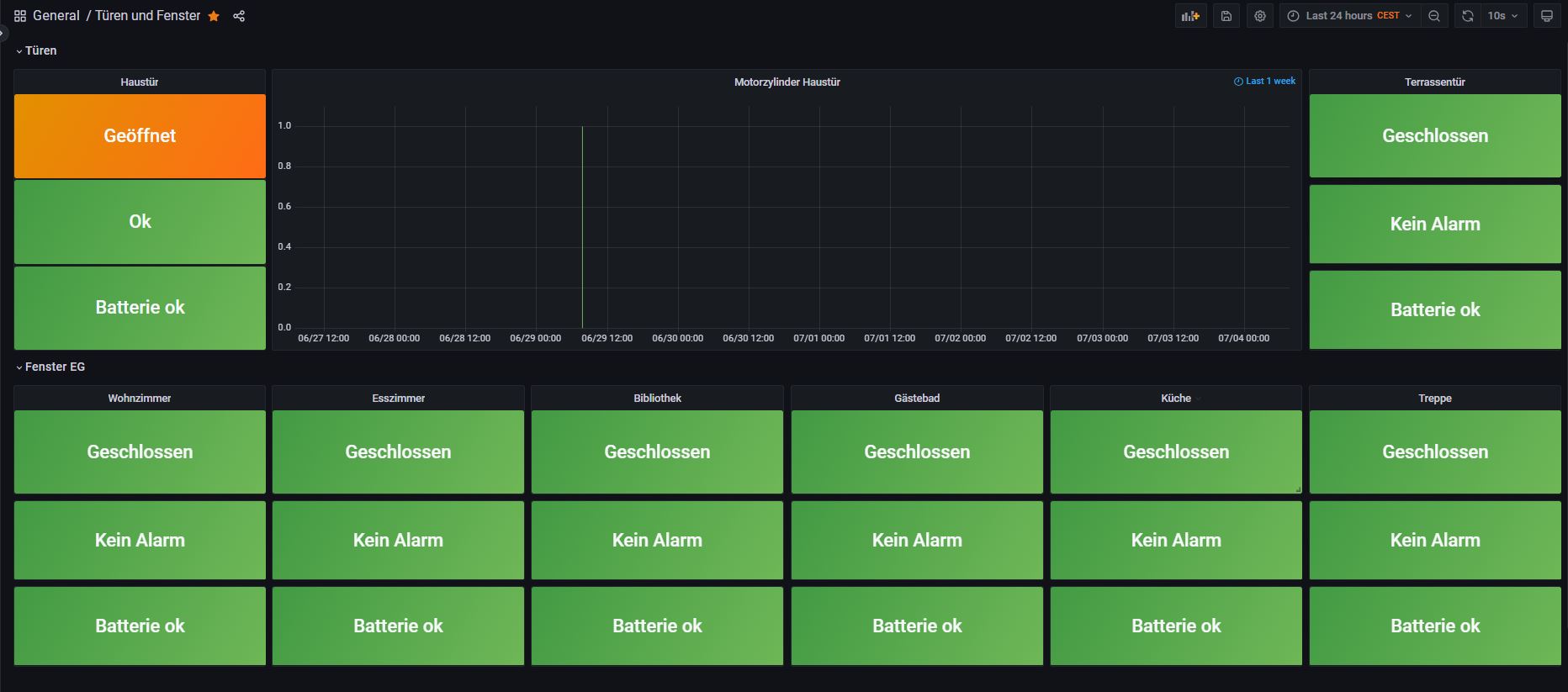Viewport: 1568px width, 692px height.
Task: Click Treppe Batterie ok tile
Action: [1435, 626]
